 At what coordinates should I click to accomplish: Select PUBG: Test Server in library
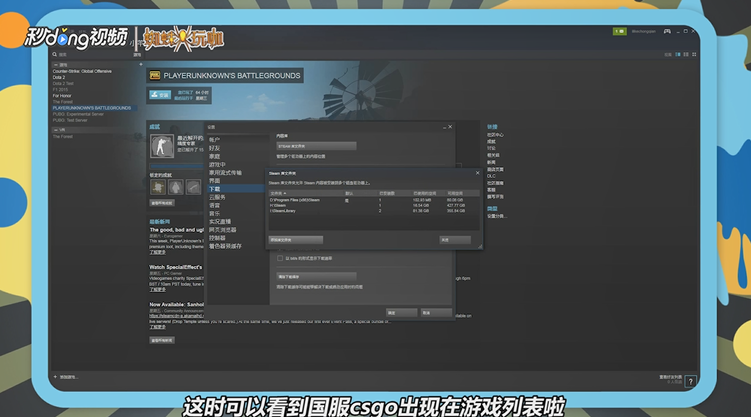[x=70, y=120]
